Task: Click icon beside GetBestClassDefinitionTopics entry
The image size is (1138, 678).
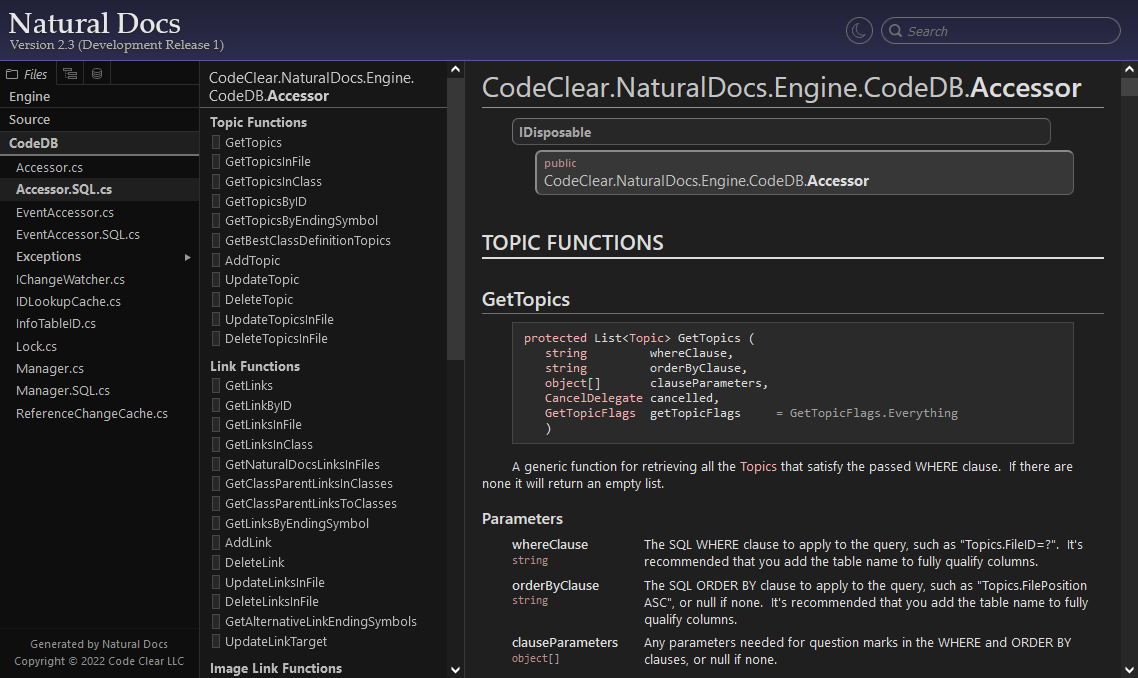Action: tap(216, 240)
